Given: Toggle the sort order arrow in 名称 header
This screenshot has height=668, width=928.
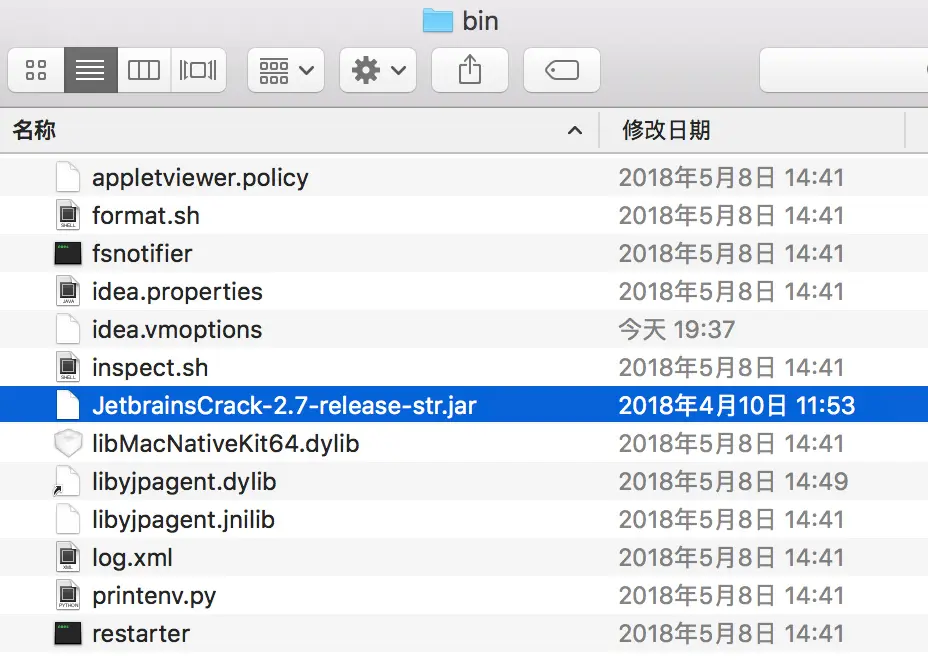Looking at the screenshot, I should 575,131.
